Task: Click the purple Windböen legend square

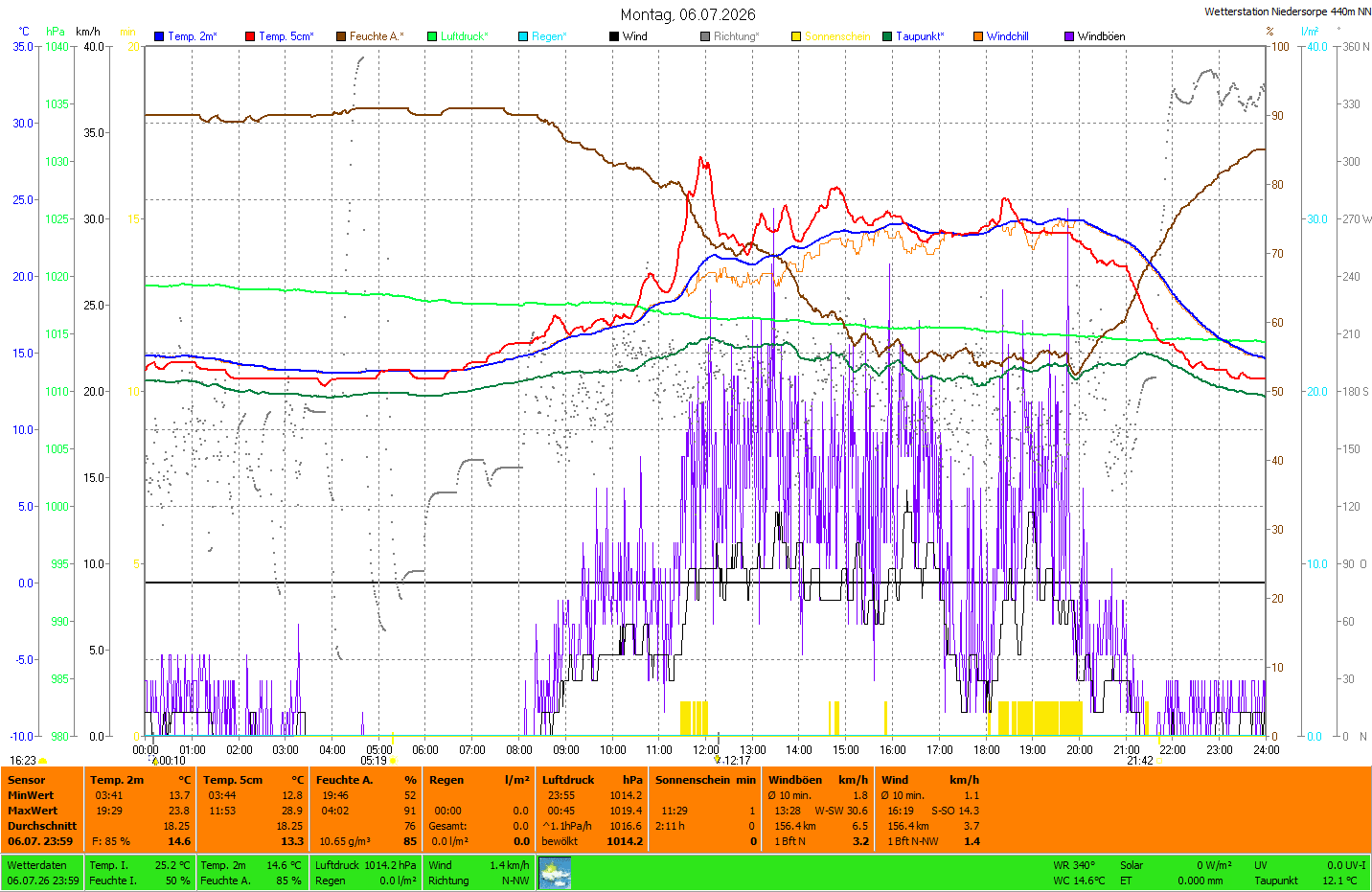Action: point(1069,36)
